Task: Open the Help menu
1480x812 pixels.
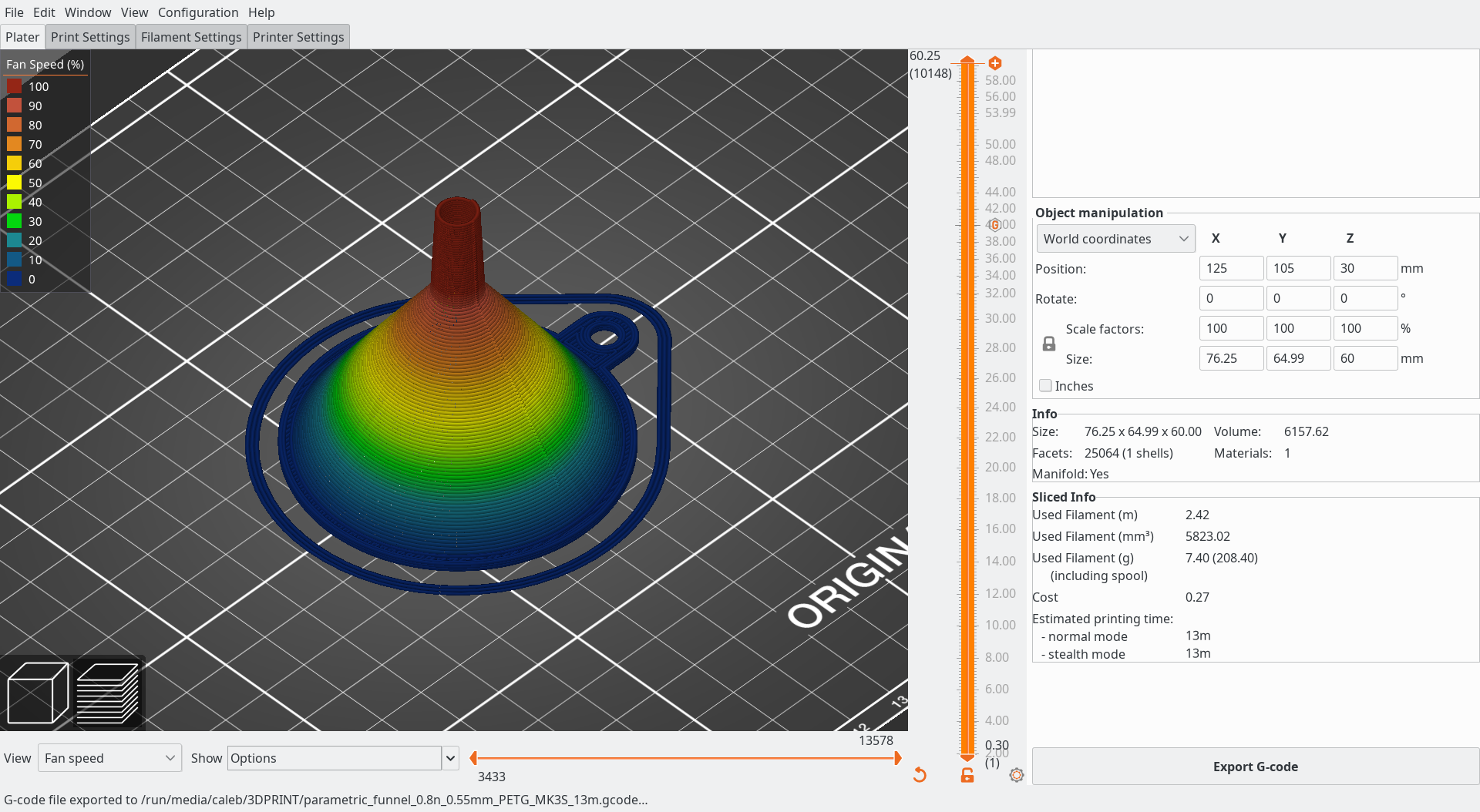Action: [x=261, y=12]
